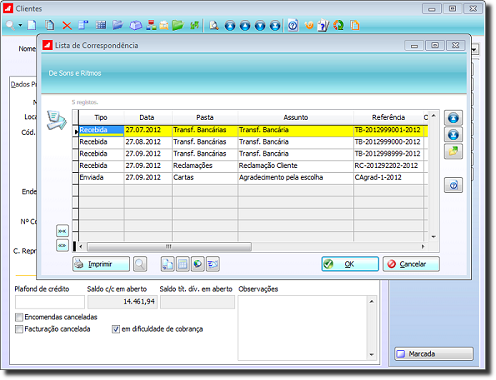Click the globe icon below the grid

pyautogui.click(x=198, y=264)
